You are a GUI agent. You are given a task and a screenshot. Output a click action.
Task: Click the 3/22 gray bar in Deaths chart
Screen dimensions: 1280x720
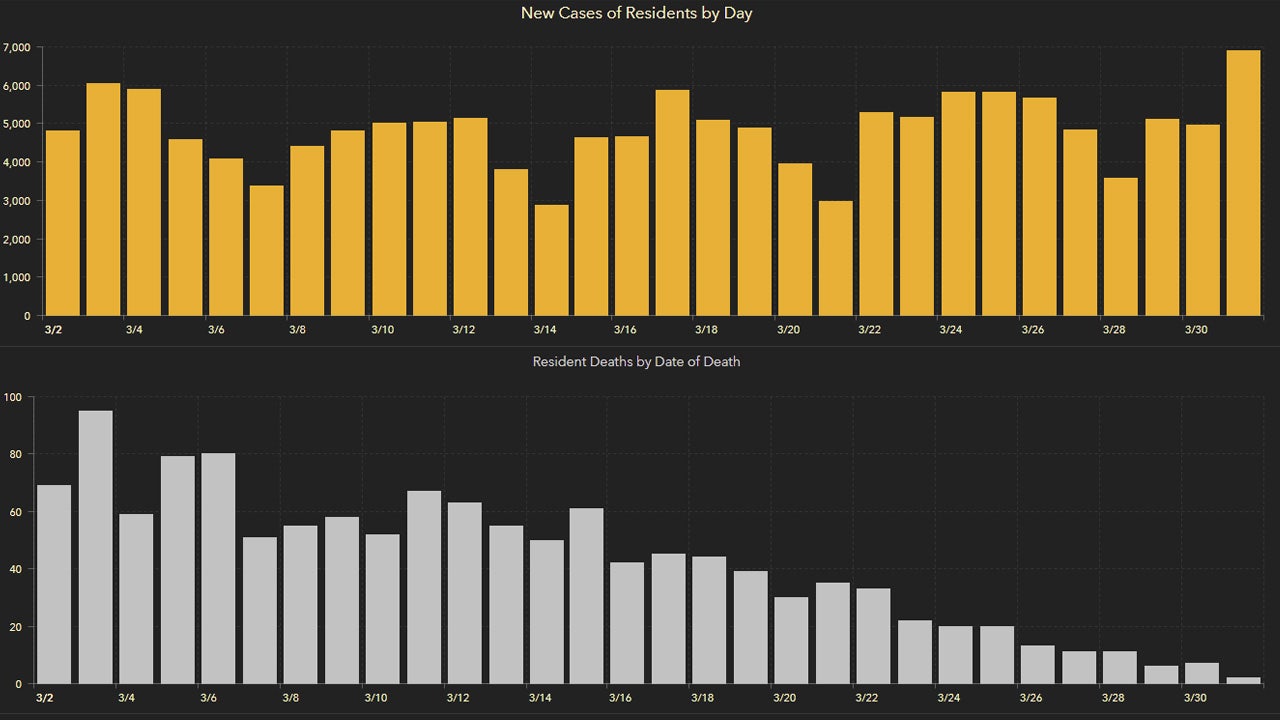coord(873,636)
